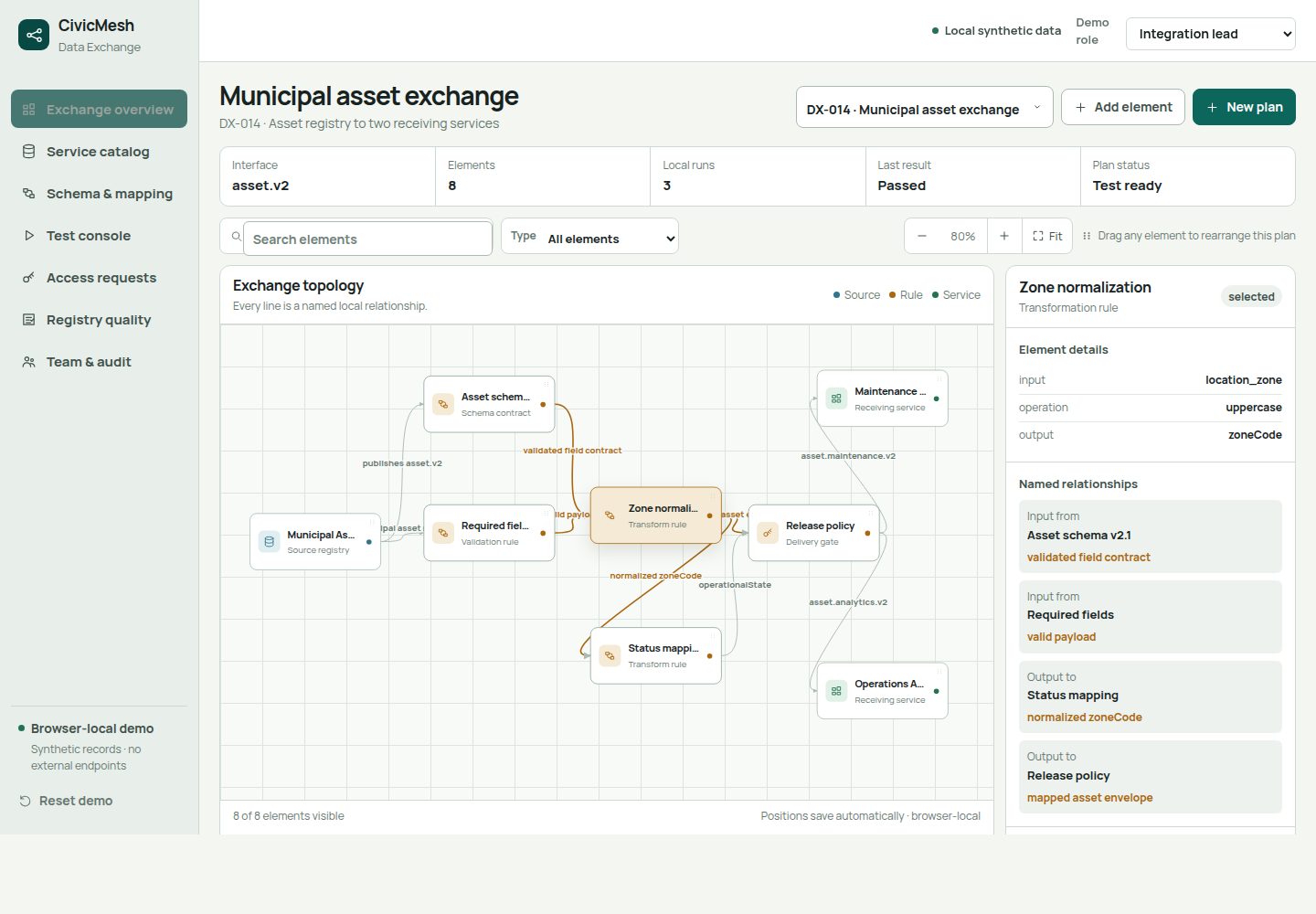Select the Asset schem... schema contract node

click(x=489, y=404)
